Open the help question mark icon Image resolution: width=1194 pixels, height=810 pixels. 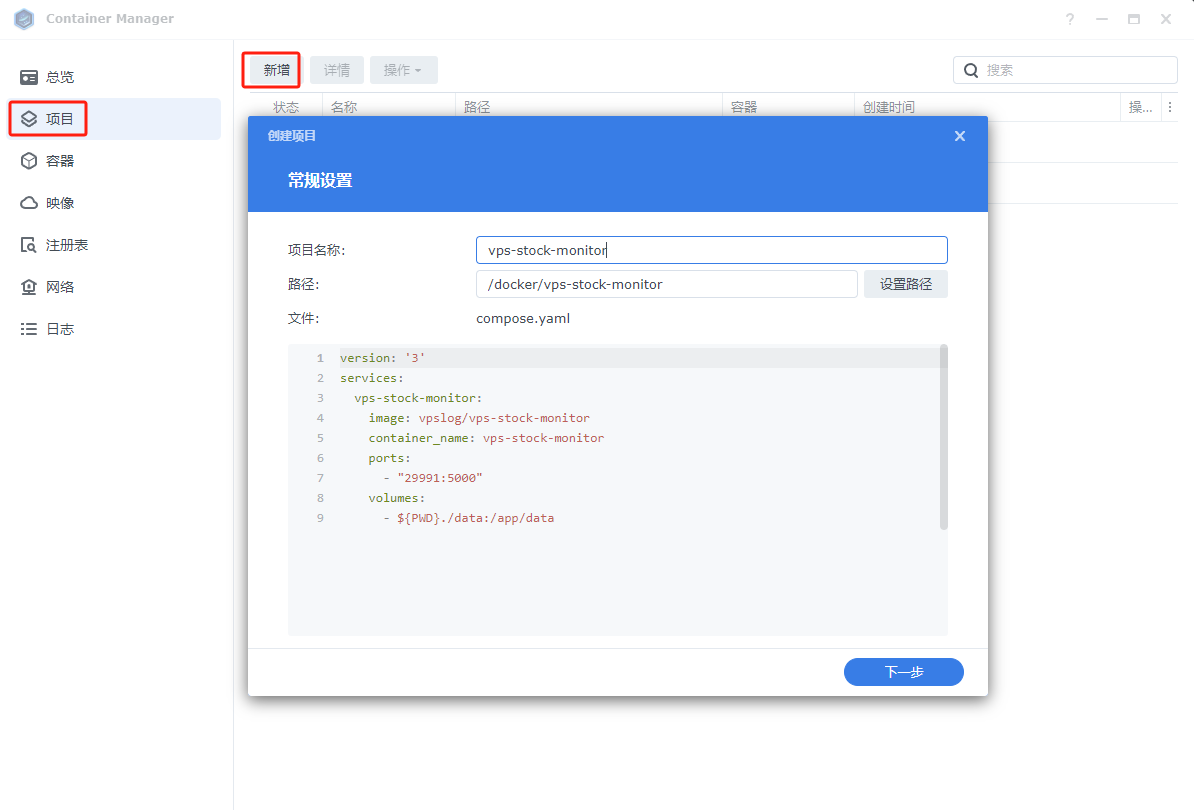click(1070, 19)
